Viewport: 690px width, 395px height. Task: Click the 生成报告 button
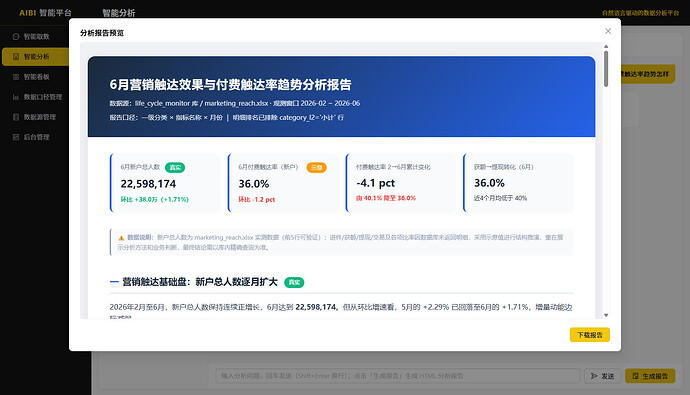coord(650,376)
